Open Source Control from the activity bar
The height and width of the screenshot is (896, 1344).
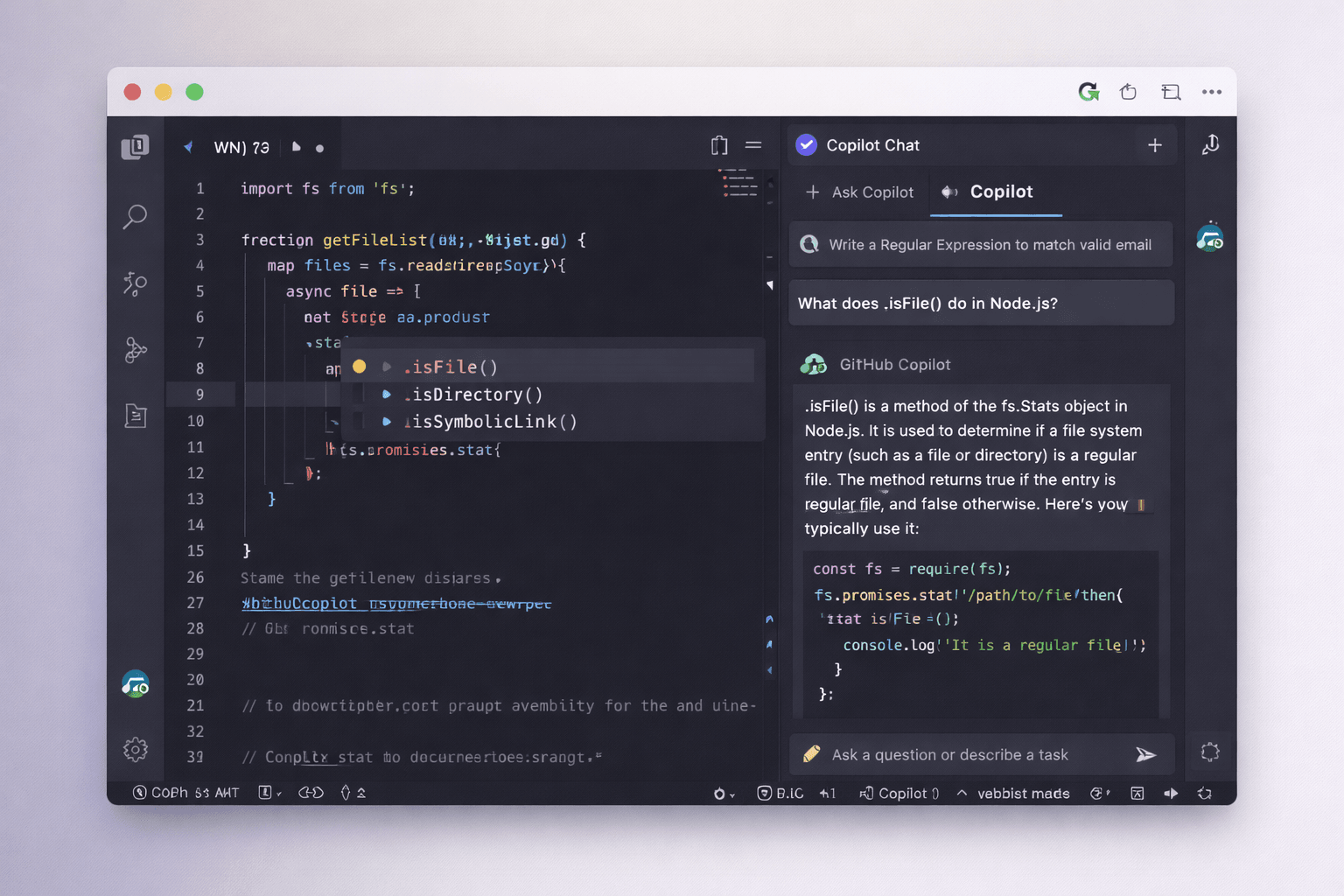coord(136,283)
